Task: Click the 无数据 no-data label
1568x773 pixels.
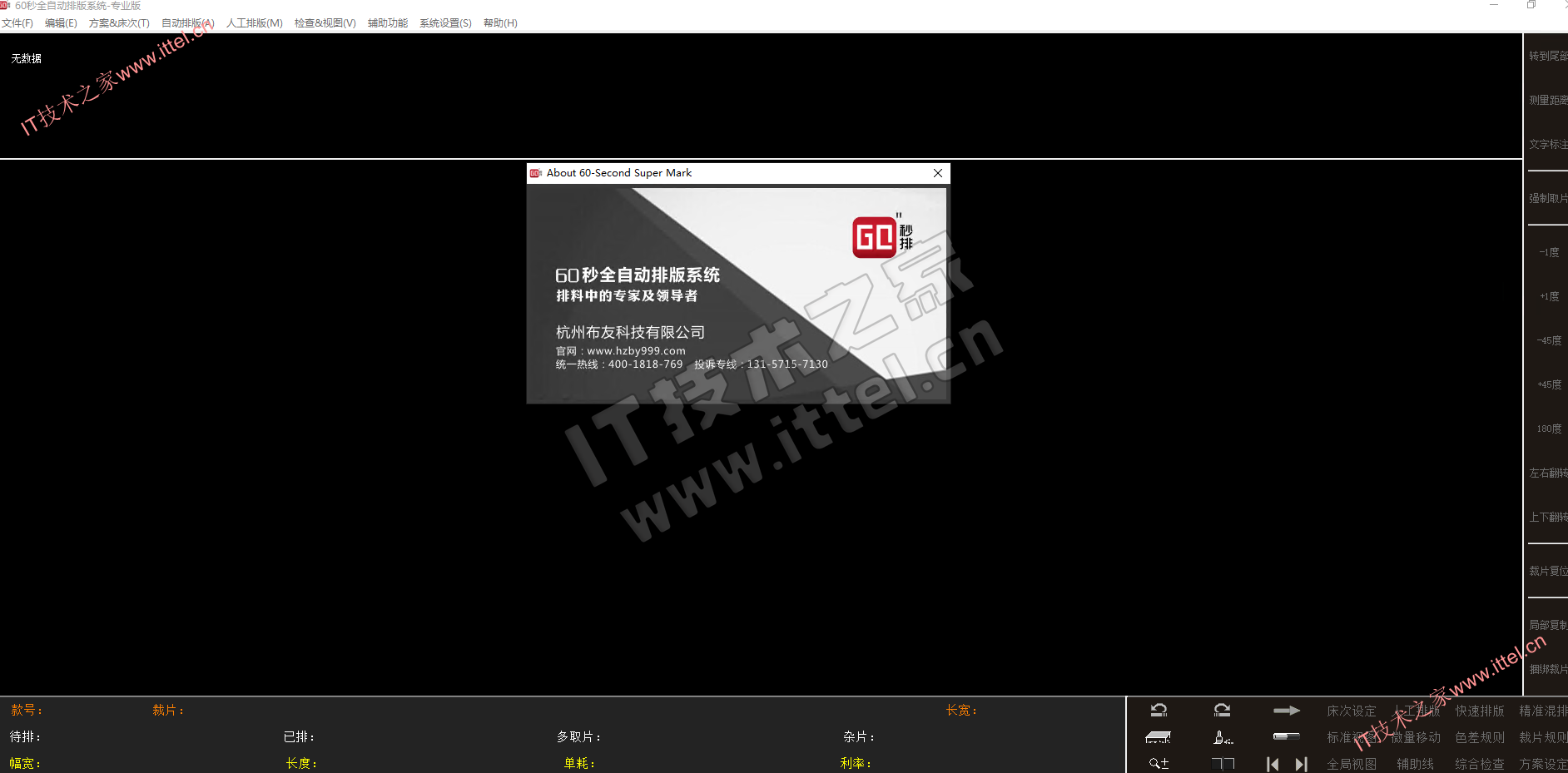Action: tap(27, 58)
